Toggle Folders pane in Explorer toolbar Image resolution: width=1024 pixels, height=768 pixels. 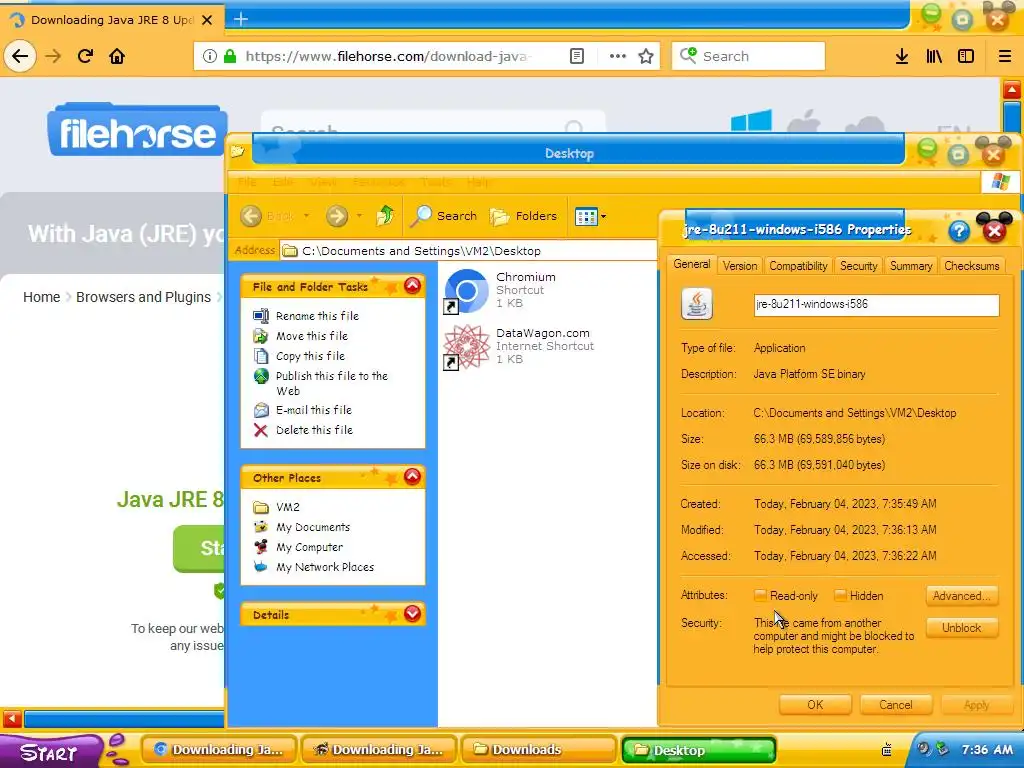[x=523, y=216]
